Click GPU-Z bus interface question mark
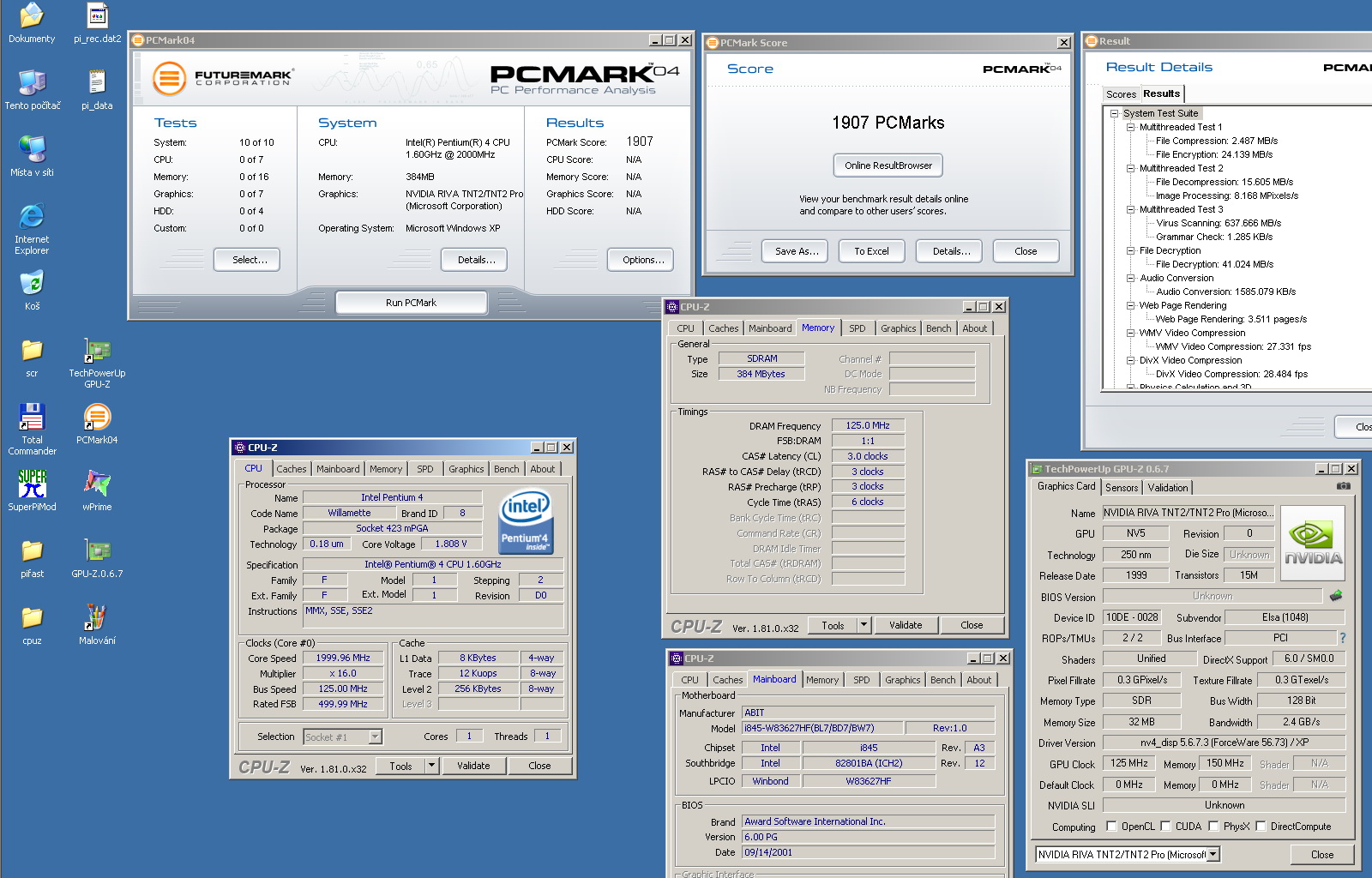The height and width of the screenshot is (878, 1372). pyautogui.click(x=1342, y=638)
